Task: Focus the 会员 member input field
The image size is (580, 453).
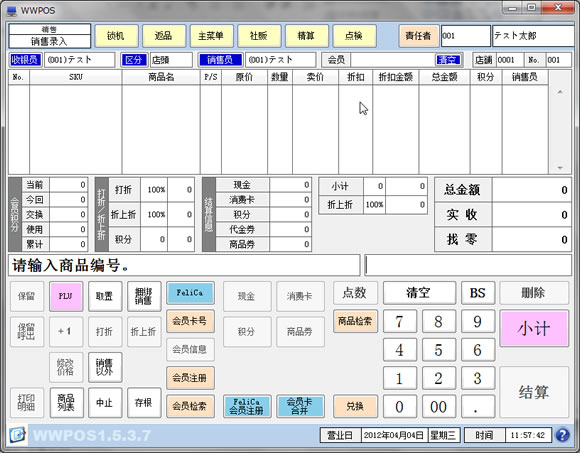Action: pyautogui.click(x=393, y=60)
